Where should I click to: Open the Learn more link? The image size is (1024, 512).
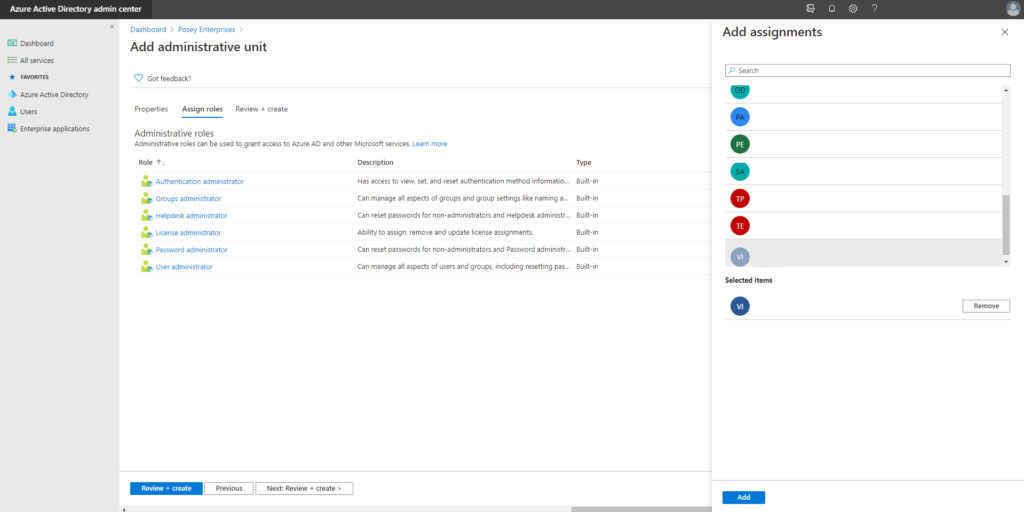tap(430, 144)
